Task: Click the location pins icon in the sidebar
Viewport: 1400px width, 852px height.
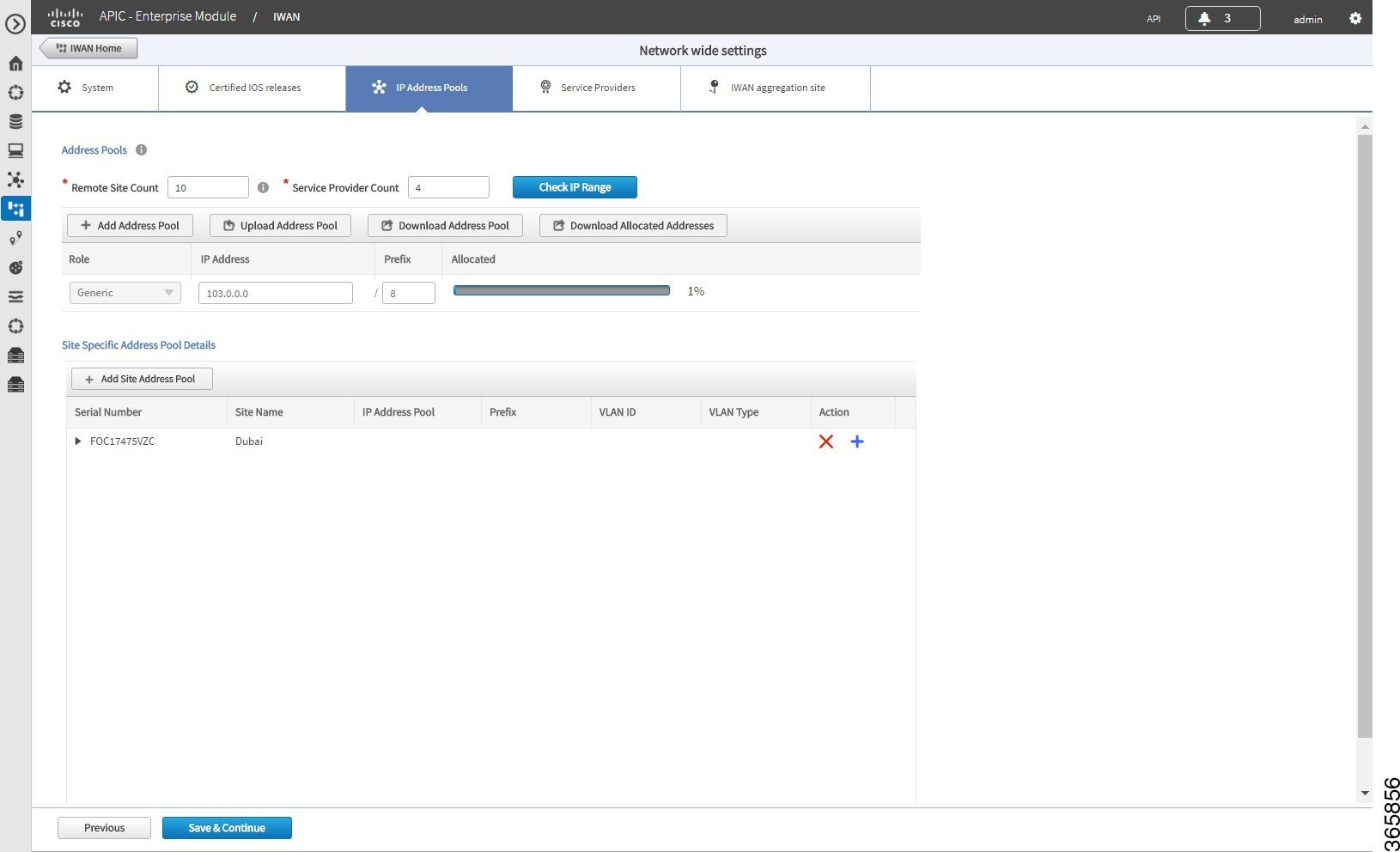Action: 15,238
